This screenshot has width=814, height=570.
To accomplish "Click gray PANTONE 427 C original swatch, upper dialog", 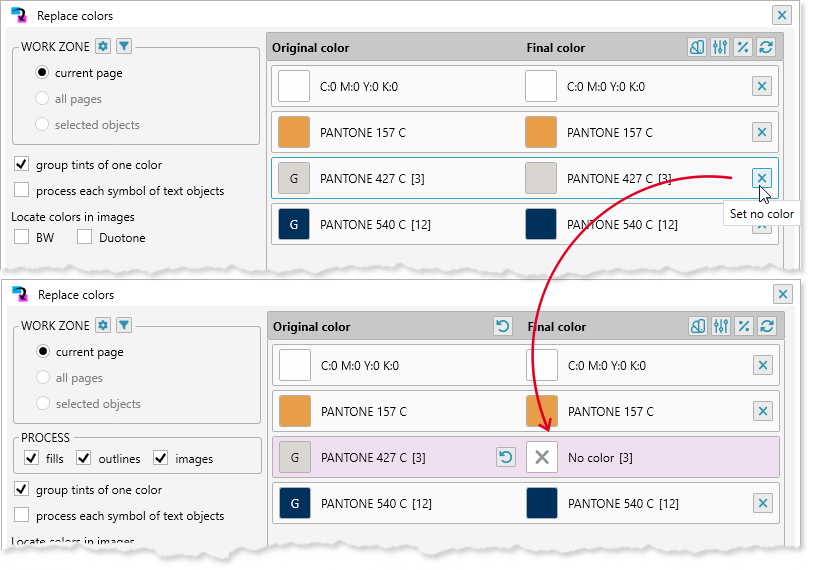I will pos(294,178).
